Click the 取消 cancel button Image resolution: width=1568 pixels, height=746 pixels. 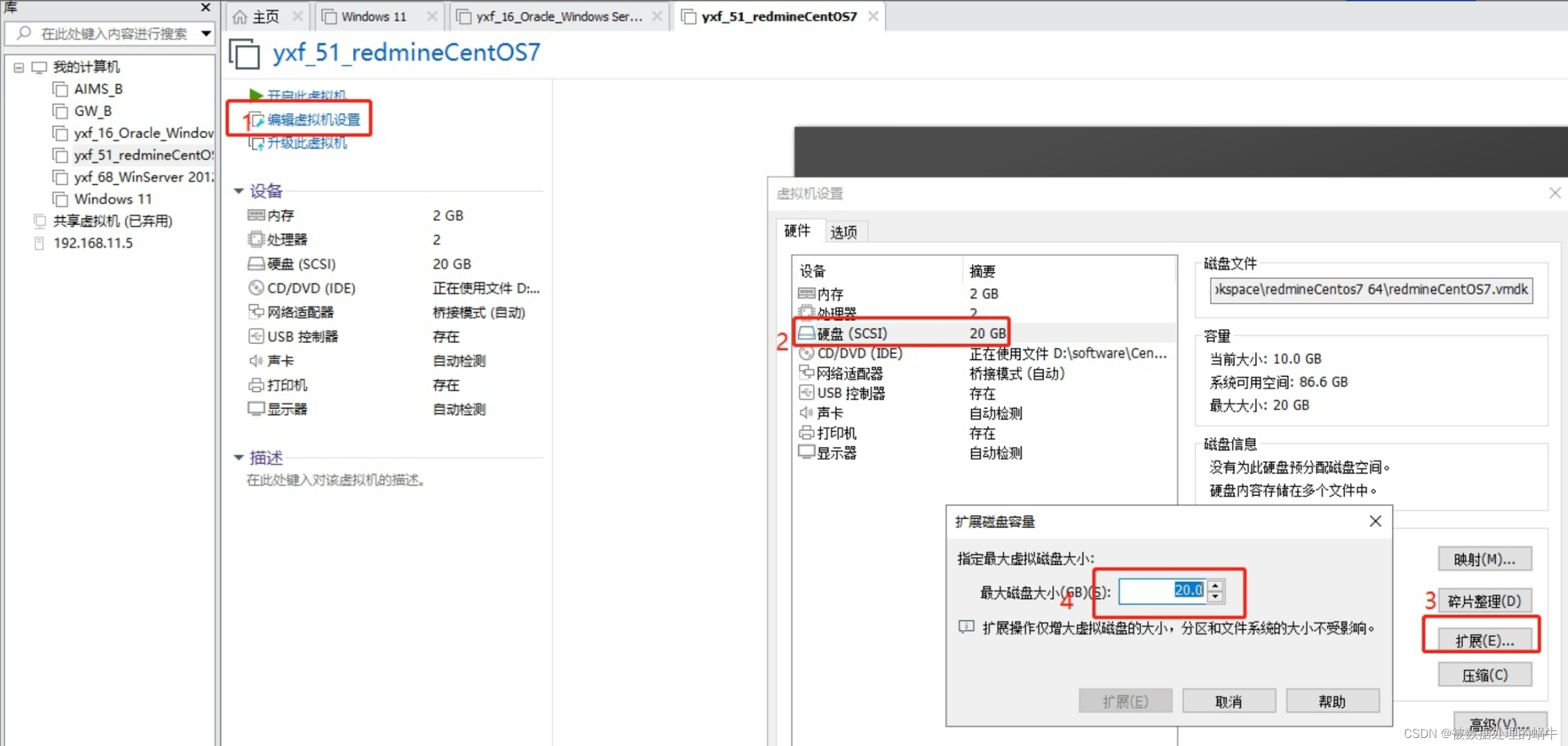coord(1228,701)
